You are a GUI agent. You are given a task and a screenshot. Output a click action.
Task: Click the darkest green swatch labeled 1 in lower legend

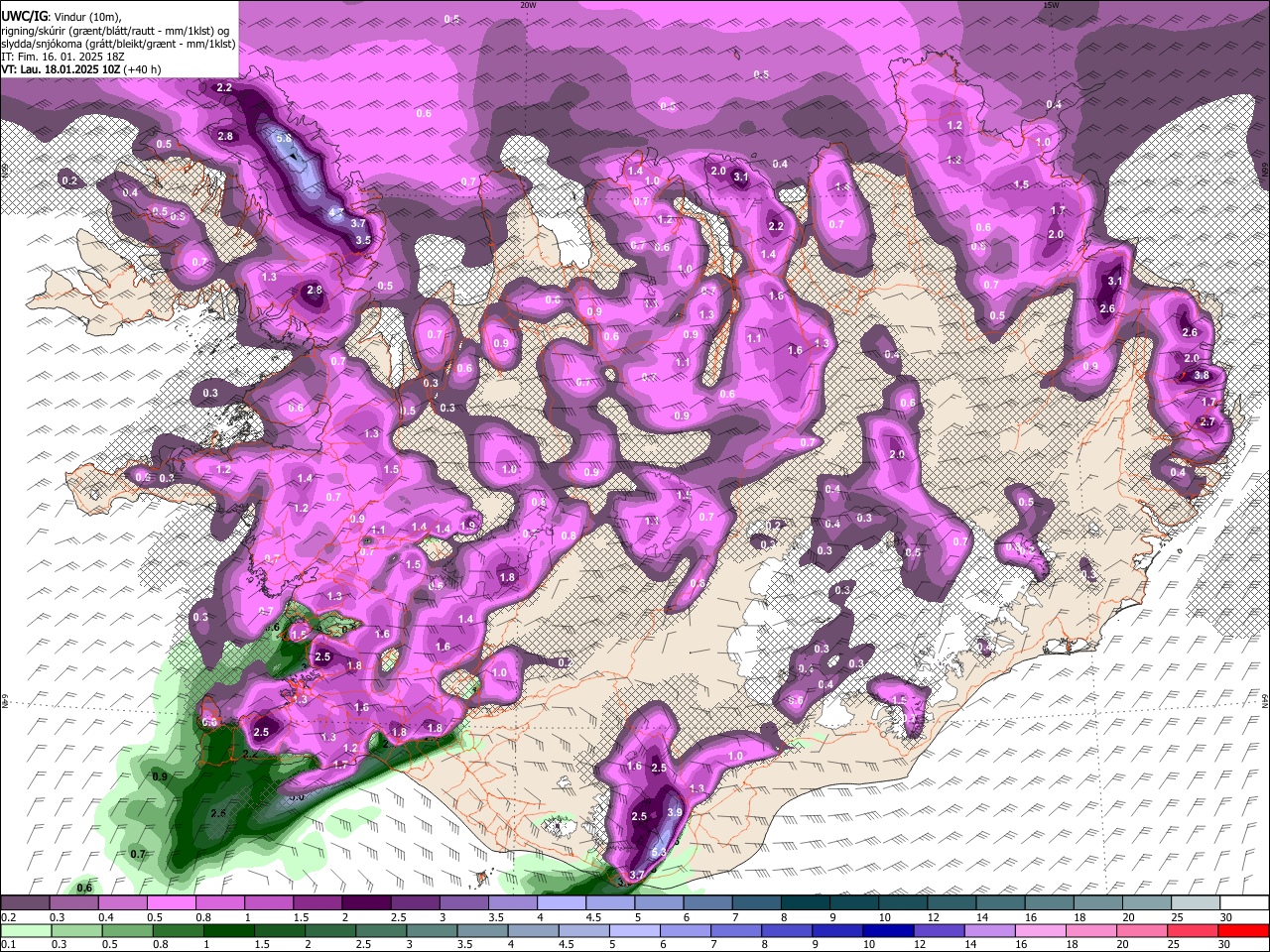point(229,930)
